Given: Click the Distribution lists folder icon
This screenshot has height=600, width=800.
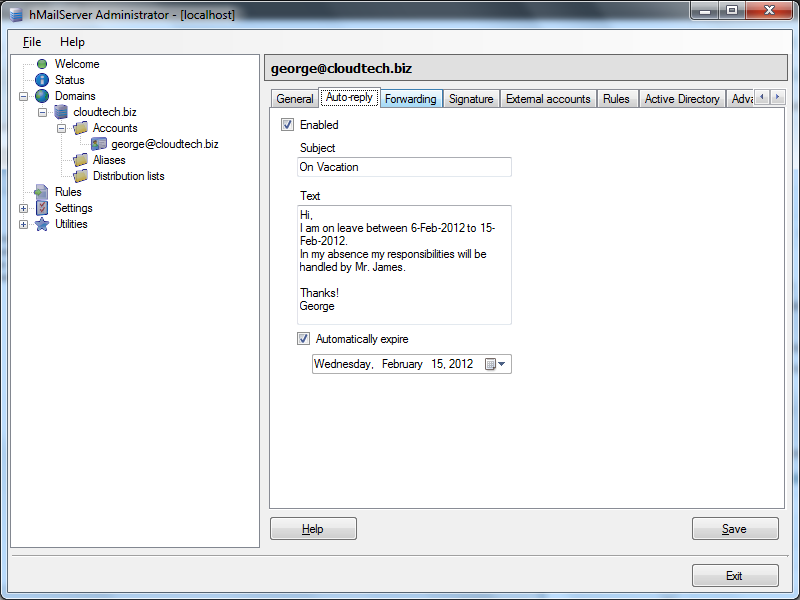Looking at the screenshot, I should [80, 176].
